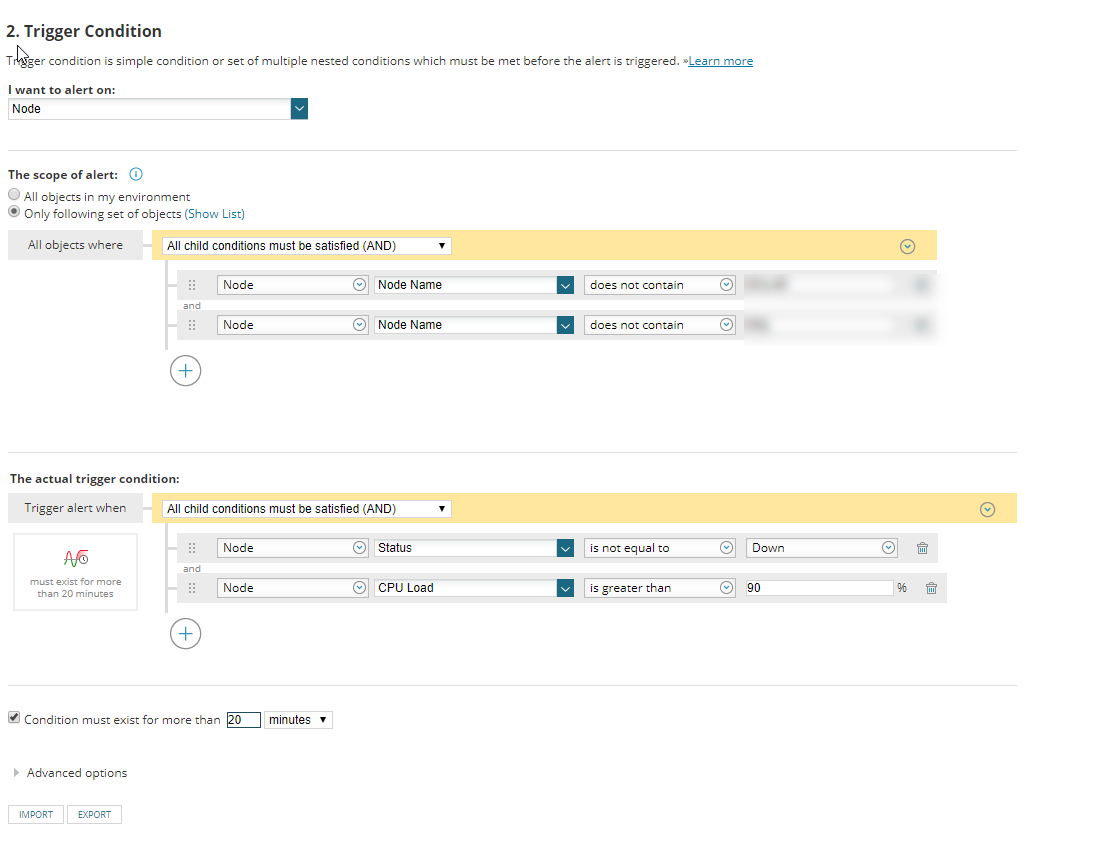Open the CPU Load field dropdown

pyautogui.click(x=474, y=588)
